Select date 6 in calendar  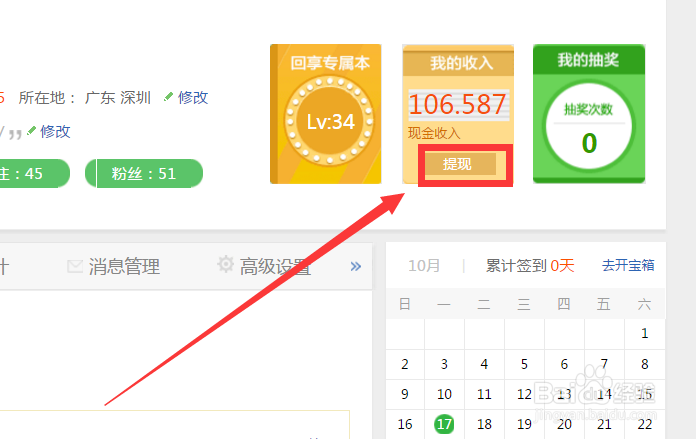click(x=564, y=364)
